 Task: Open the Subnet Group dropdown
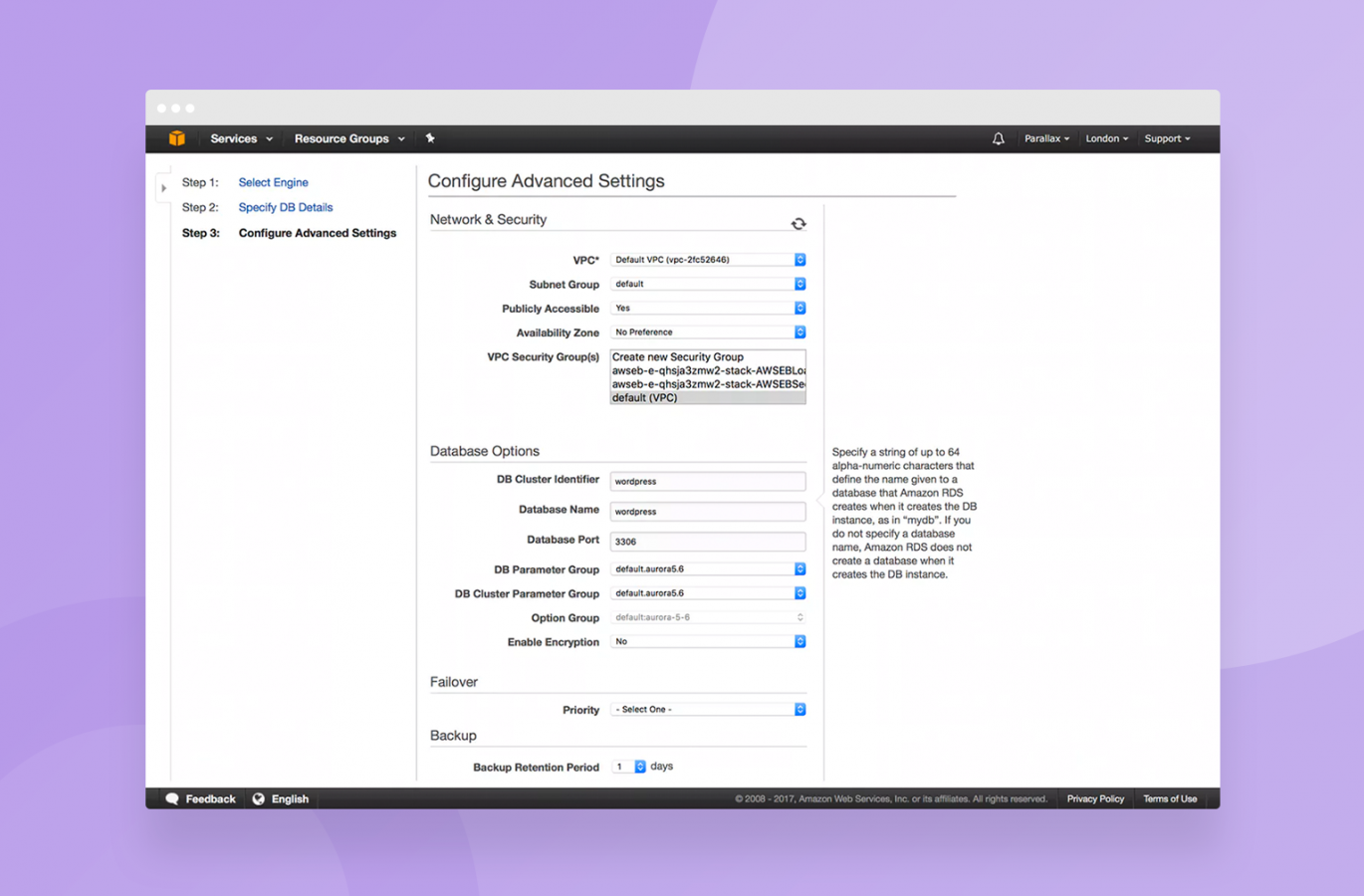708,284
